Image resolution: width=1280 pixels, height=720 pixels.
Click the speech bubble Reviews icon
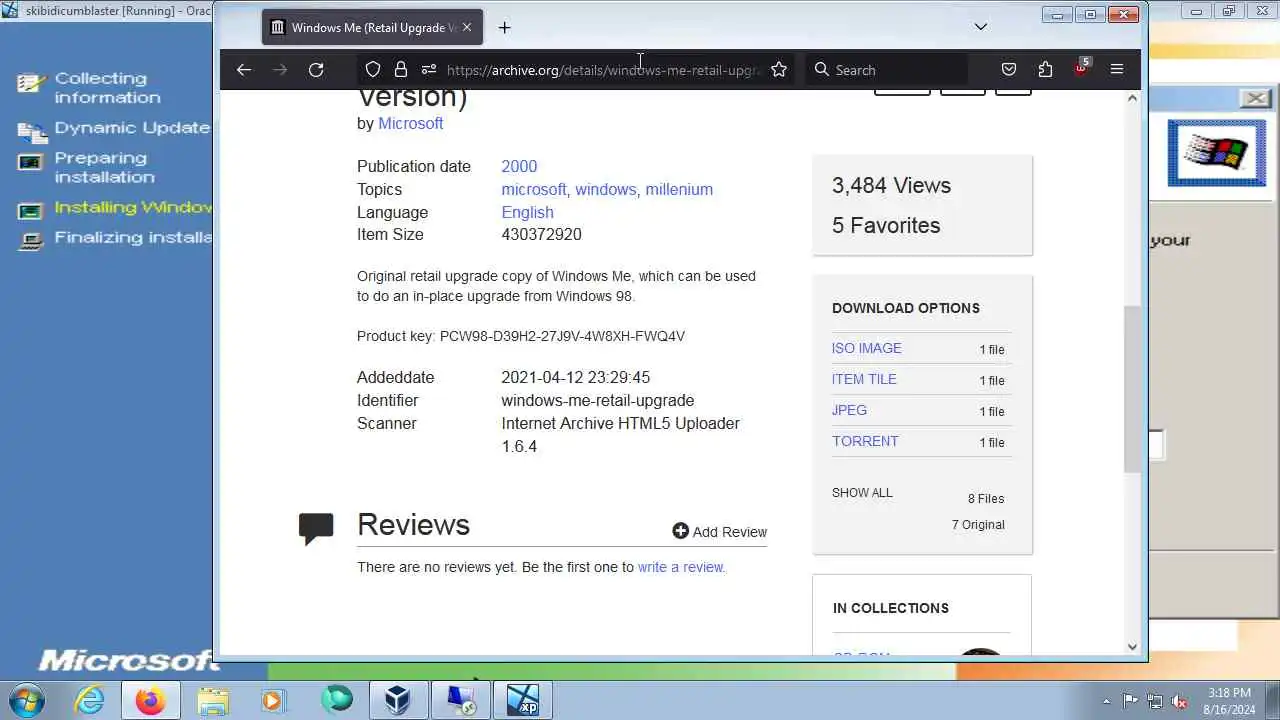[x=316, y=528]
